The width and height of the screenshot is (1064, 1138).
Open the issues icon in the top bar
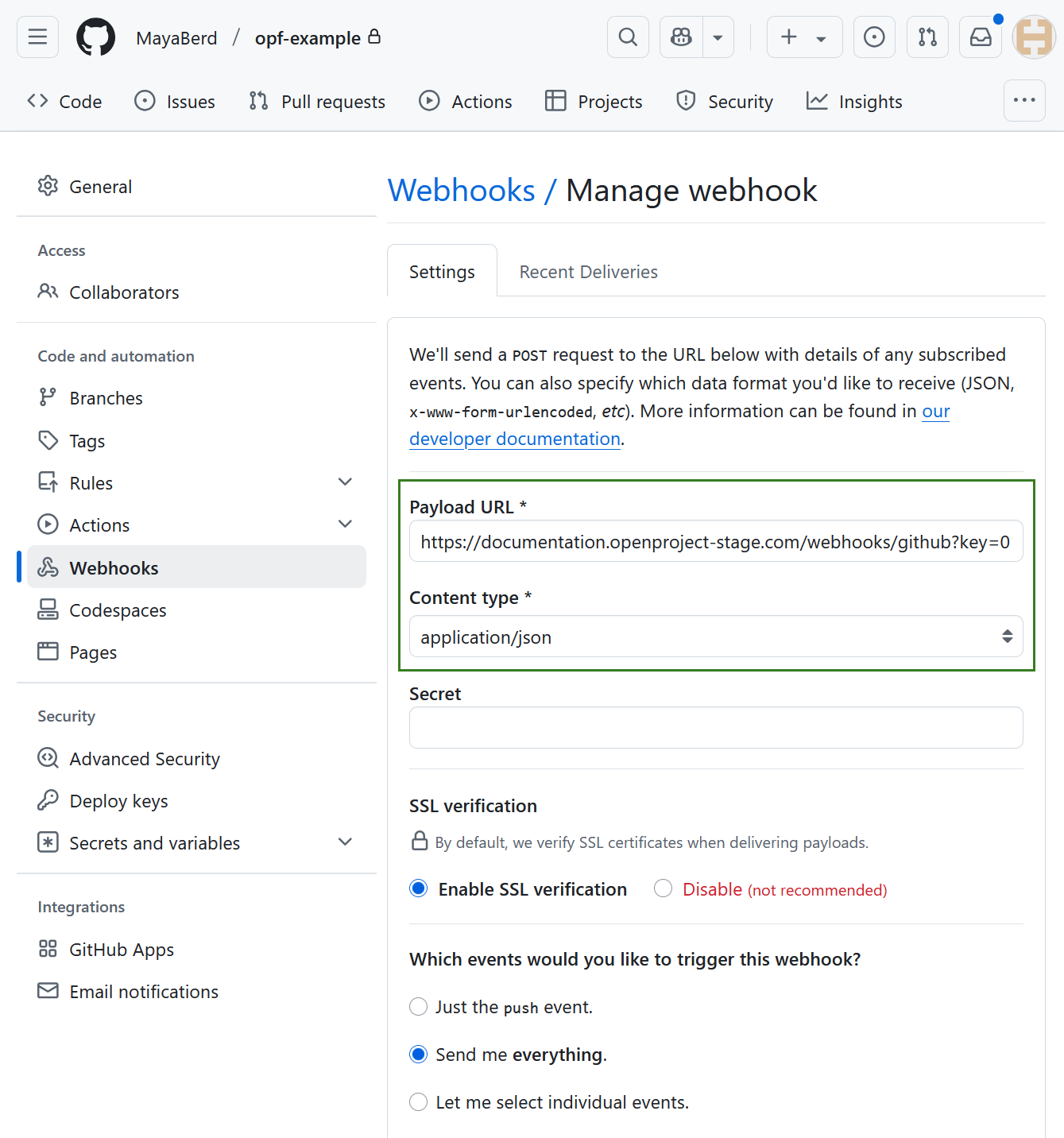pos(874,37)
